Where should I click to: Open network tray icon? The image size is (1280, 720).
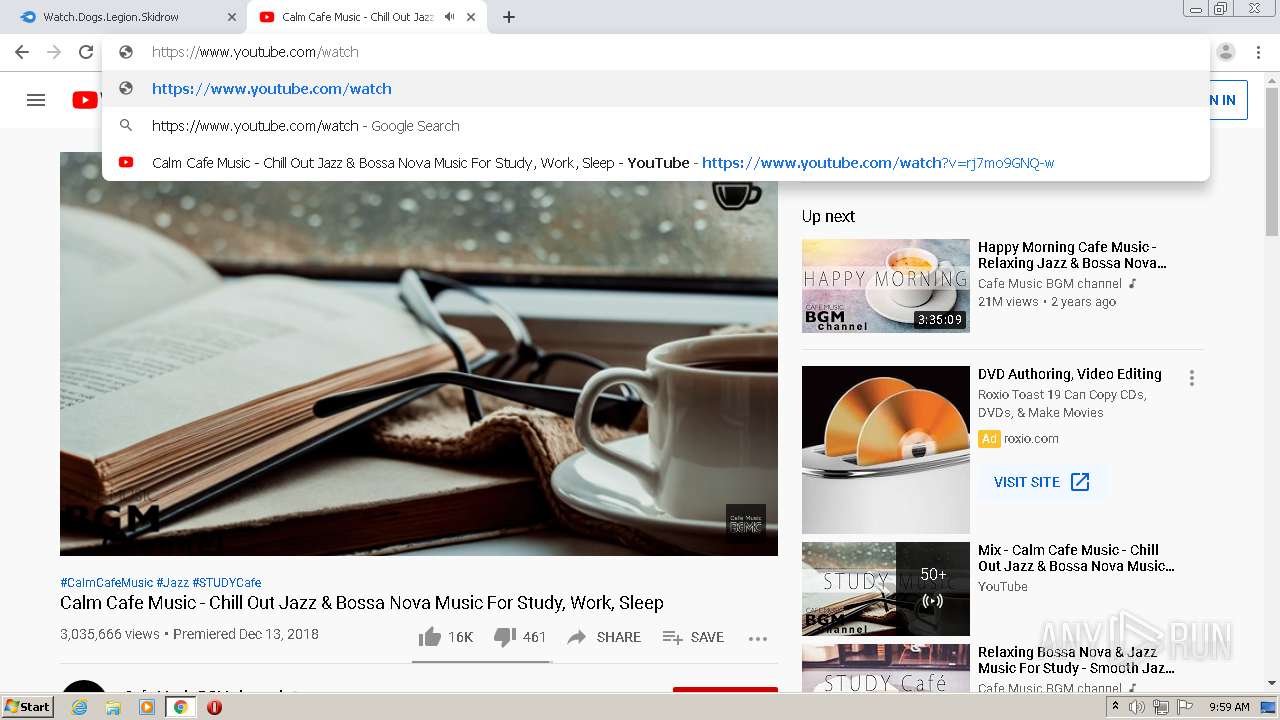tap(1161, 707)
